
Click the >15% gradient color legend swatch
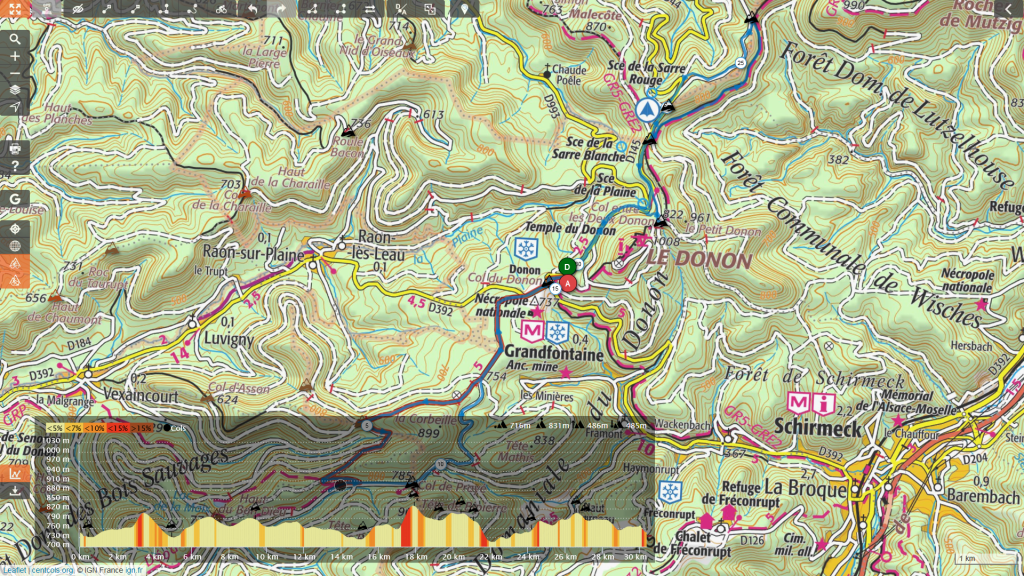click(143, 428)
